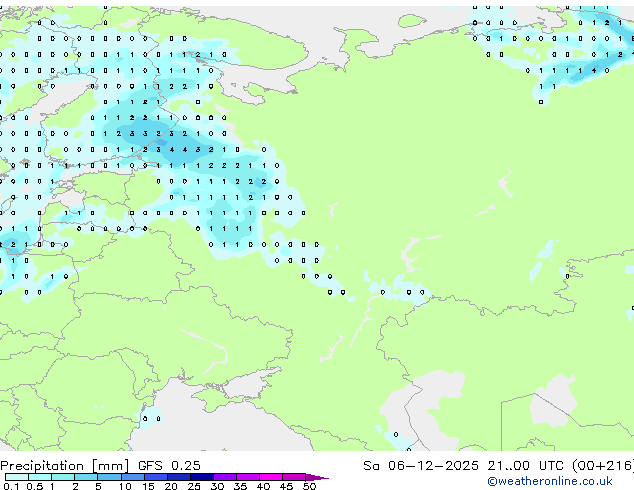The image size is (634, 490).
Task: Click the legend label '10'
Action: (x=125, y=486)
